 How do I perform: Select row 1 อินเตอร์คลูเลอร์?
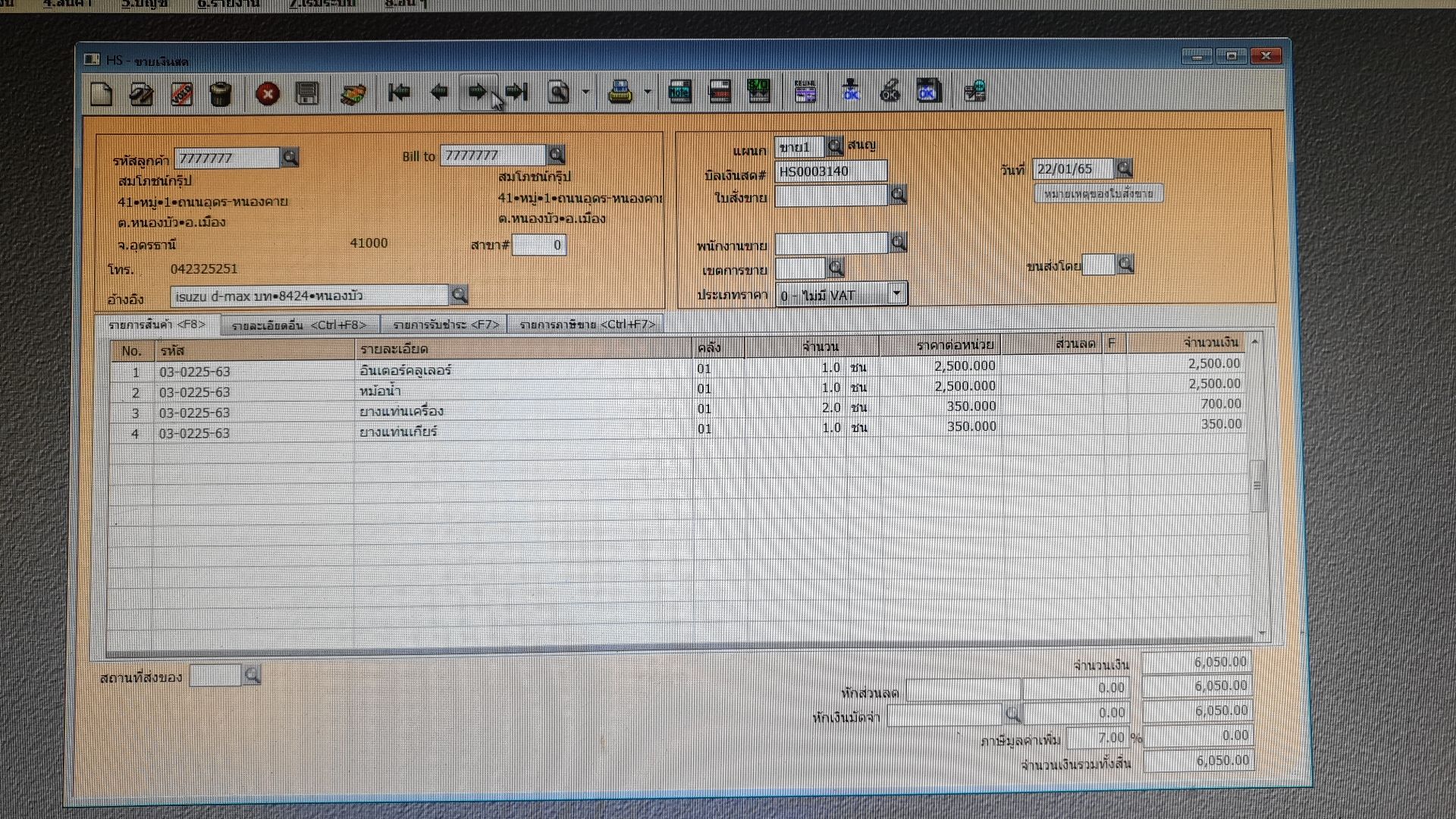[679, 369]
